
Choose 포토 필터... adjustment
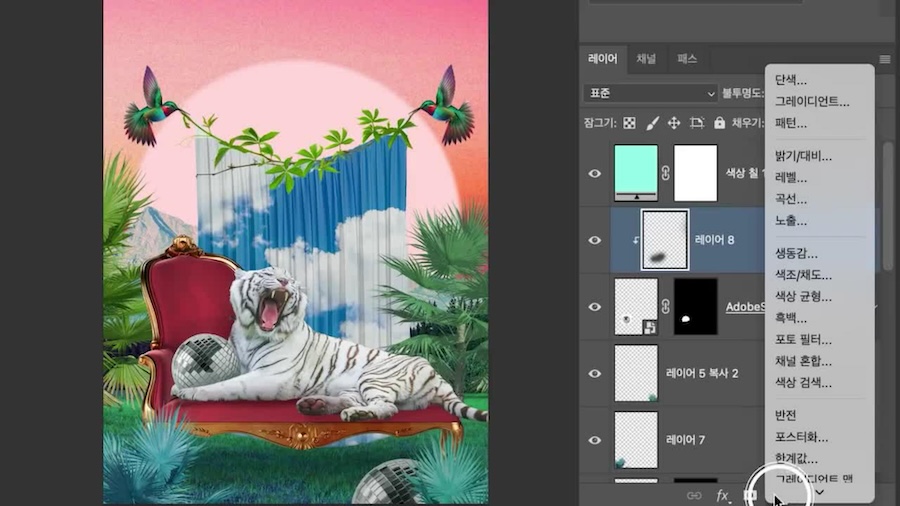[x=803, y=340]
